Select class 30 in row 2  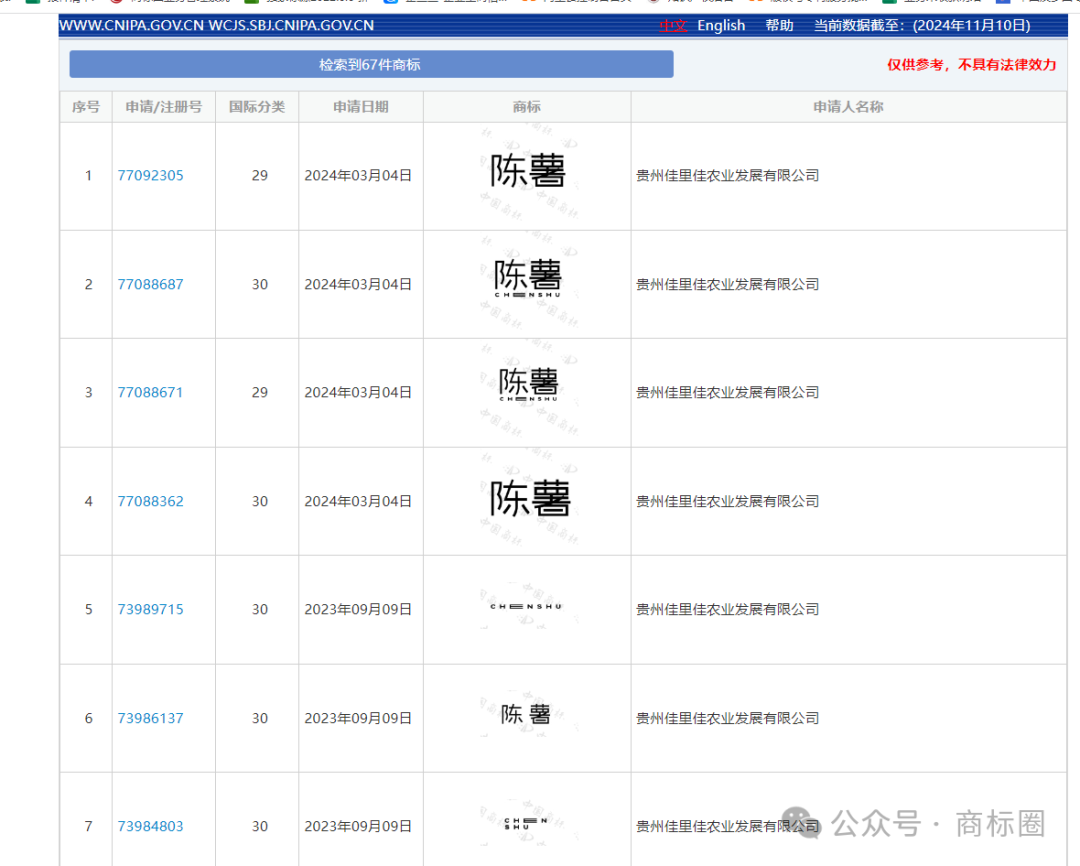tap(260, 285)
